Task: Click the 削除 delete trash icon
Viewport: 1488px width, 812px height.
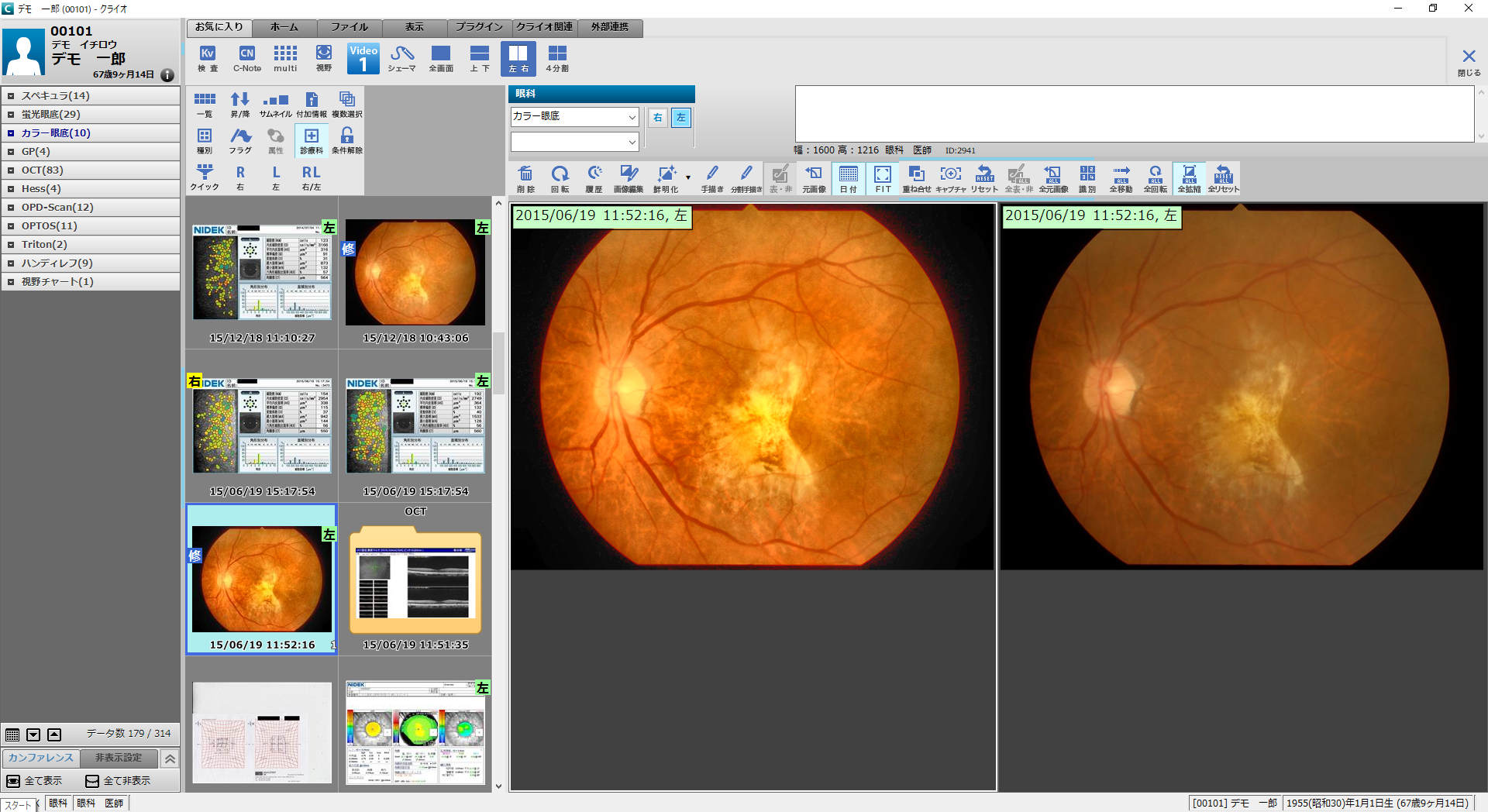Action: 525,178
